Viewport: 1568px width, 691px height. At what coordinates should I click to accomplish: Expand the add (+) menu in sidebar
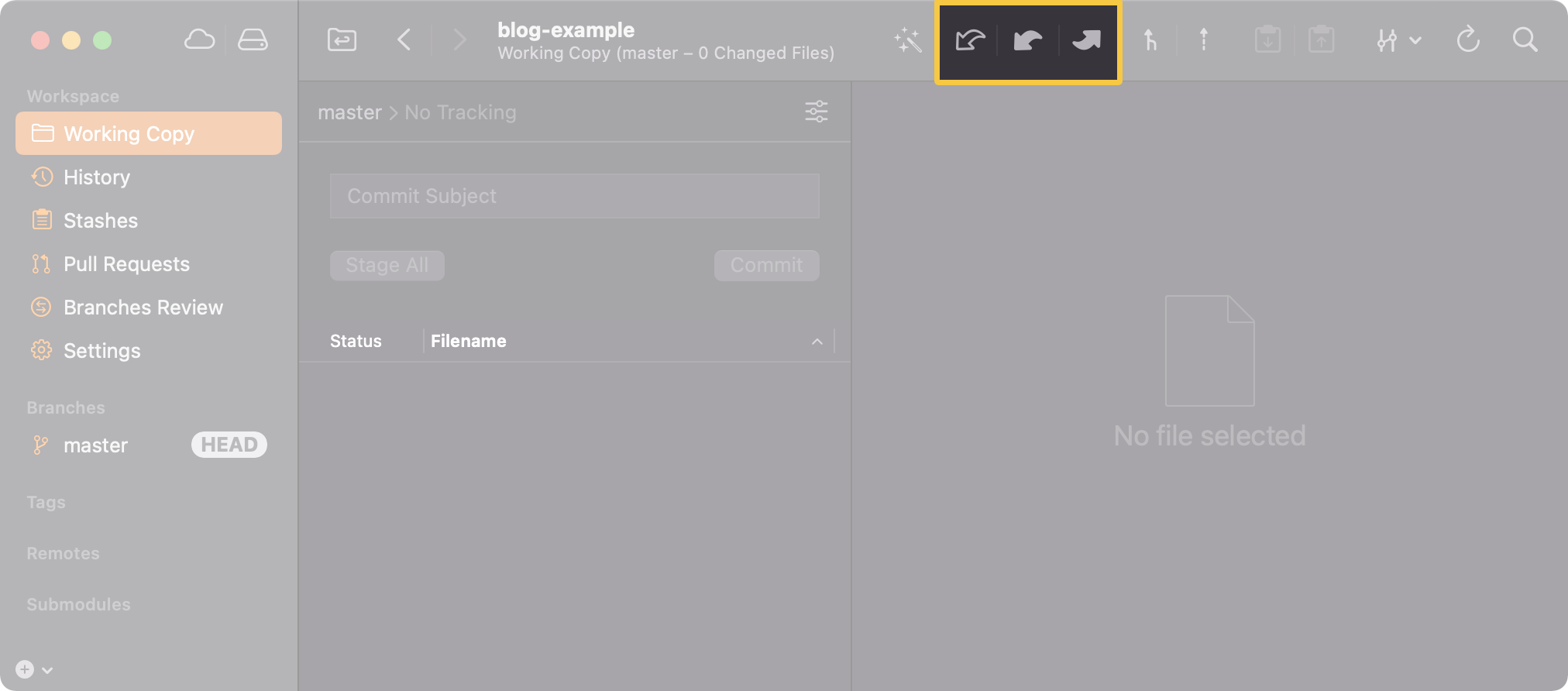34,669
